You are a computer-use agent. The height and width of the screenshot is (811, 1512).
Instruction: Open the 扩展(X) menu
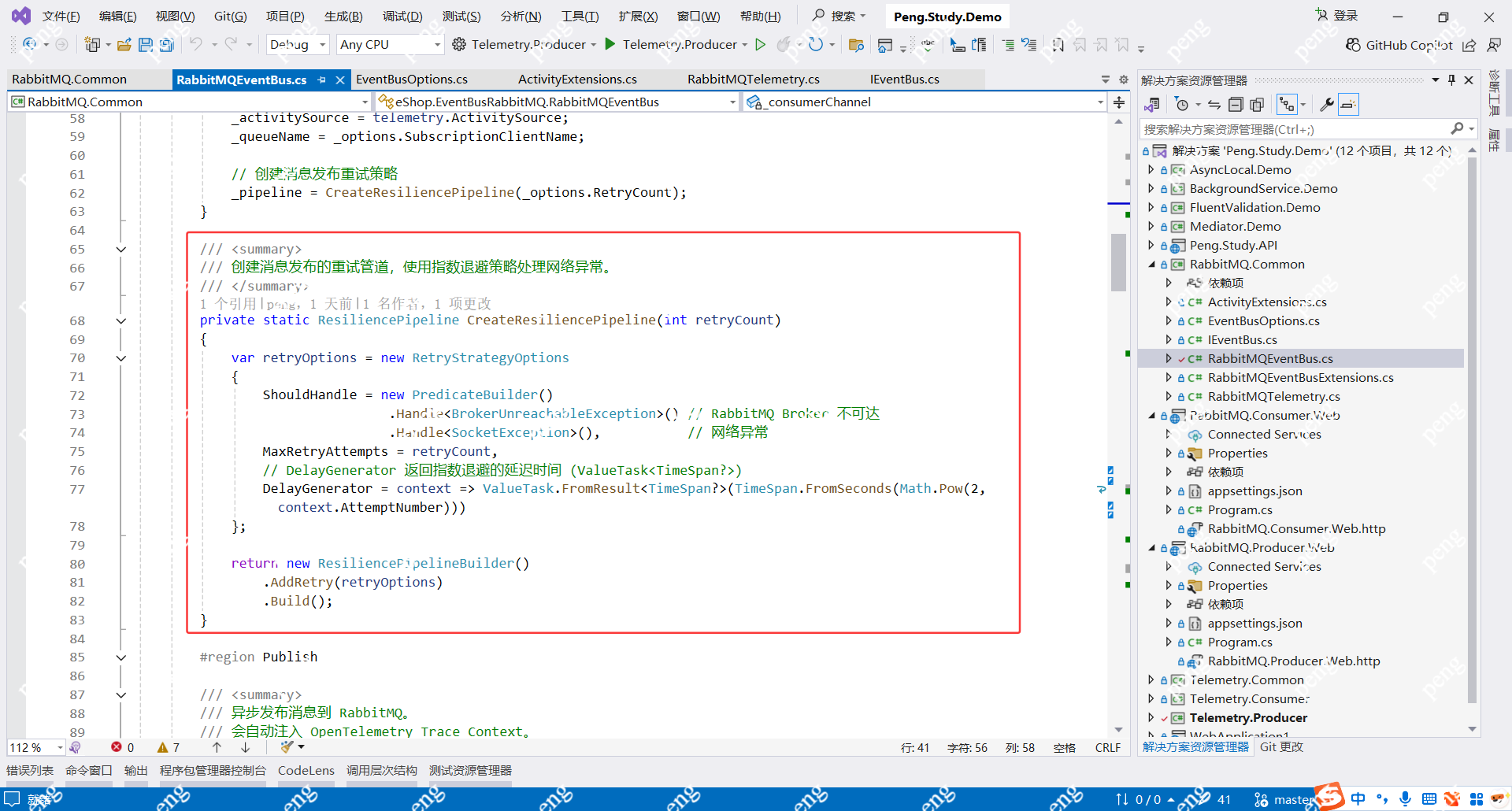pos(638,17)
